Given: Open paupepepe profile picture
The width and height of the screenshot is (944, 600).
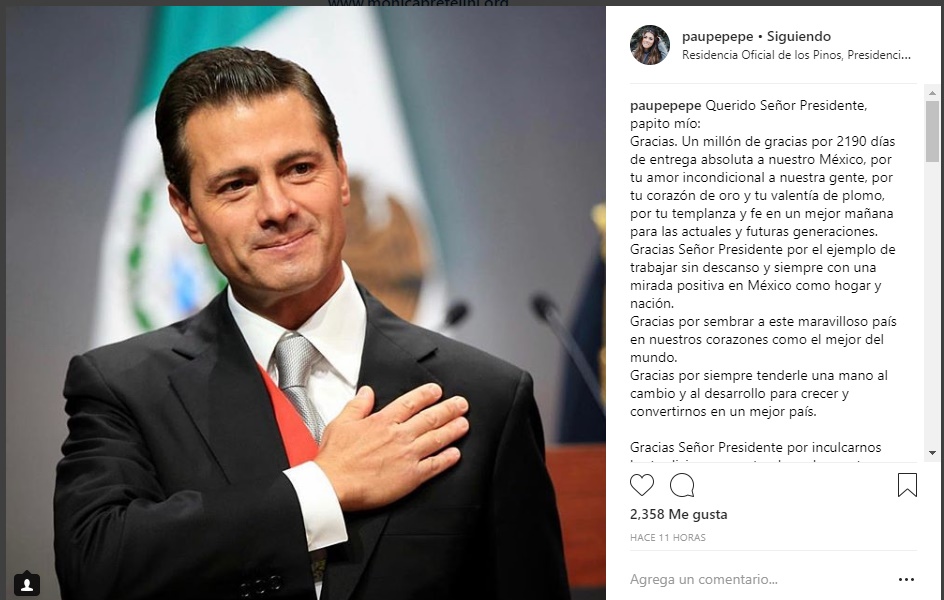Looking at the screenshot, I should 650,45.
